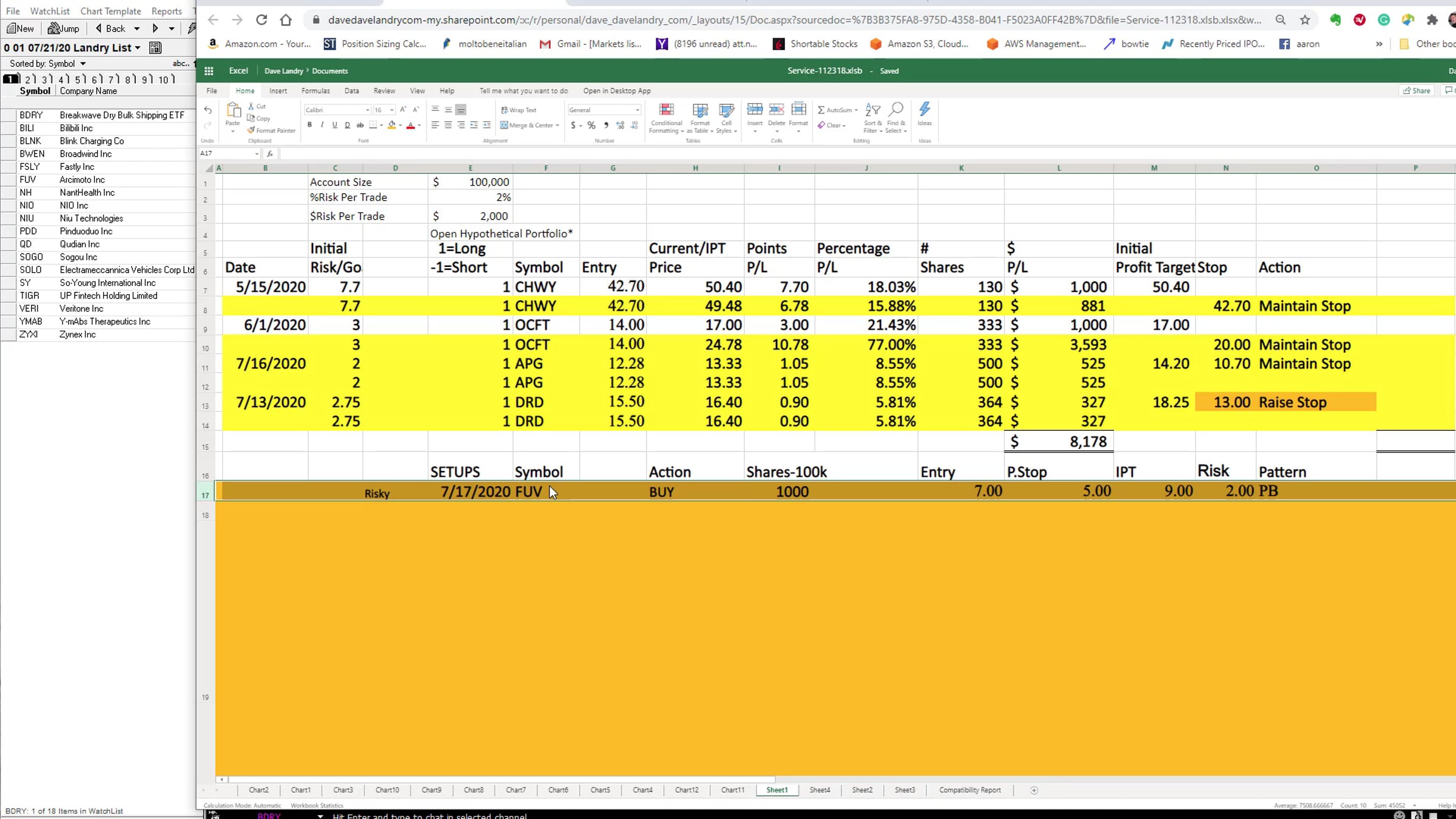Click the Copy icon in Clipboard group
Viewport: 1456px width, 819px height.
(251, 118)
